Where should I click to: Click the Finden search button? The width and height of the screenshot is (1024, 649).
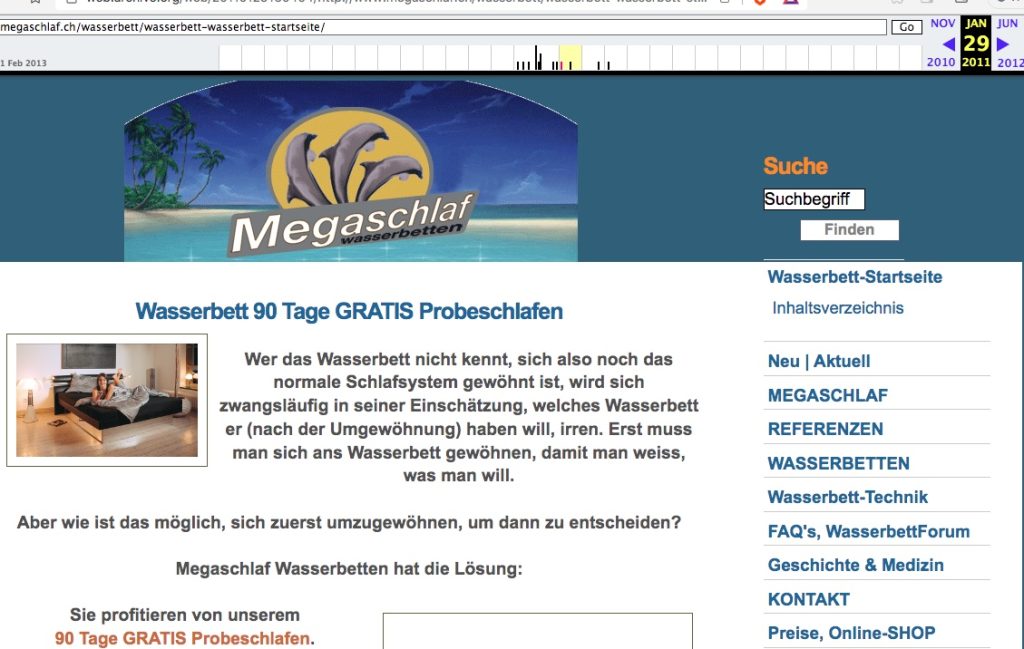849,230
